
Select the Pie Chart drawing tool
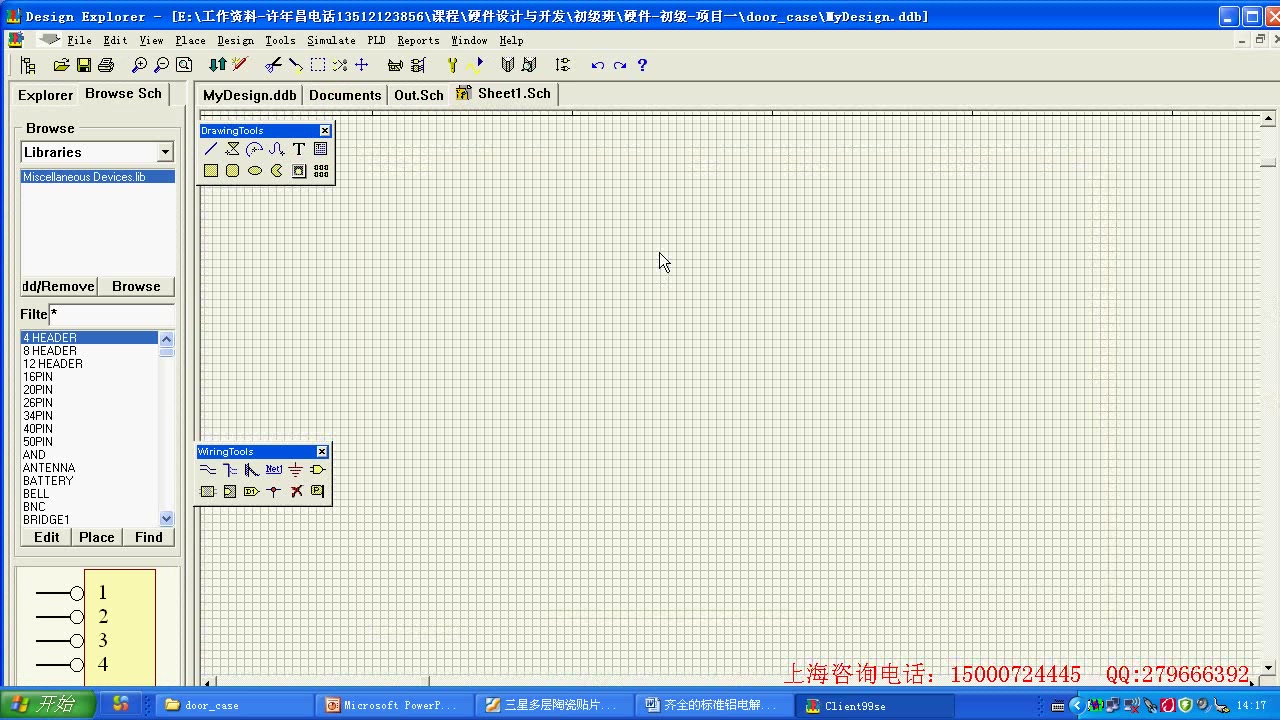coord(277,170)
